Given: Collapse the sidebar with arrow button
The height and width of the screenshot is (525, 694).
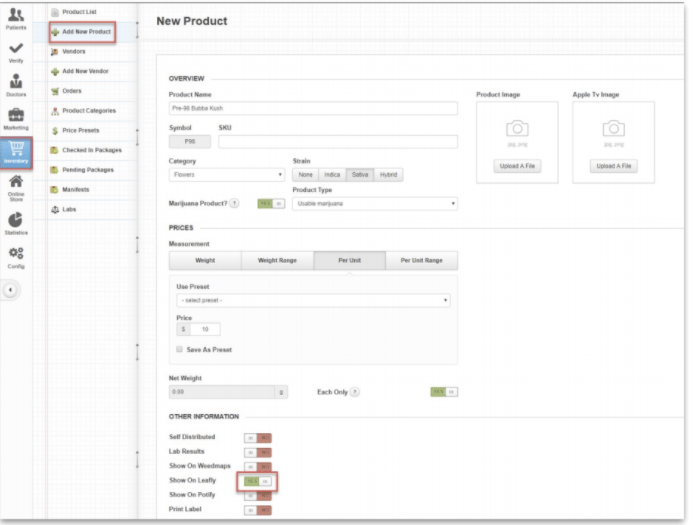Looking at the screenshot, I should pyautogui.click(x=11, y=290).
